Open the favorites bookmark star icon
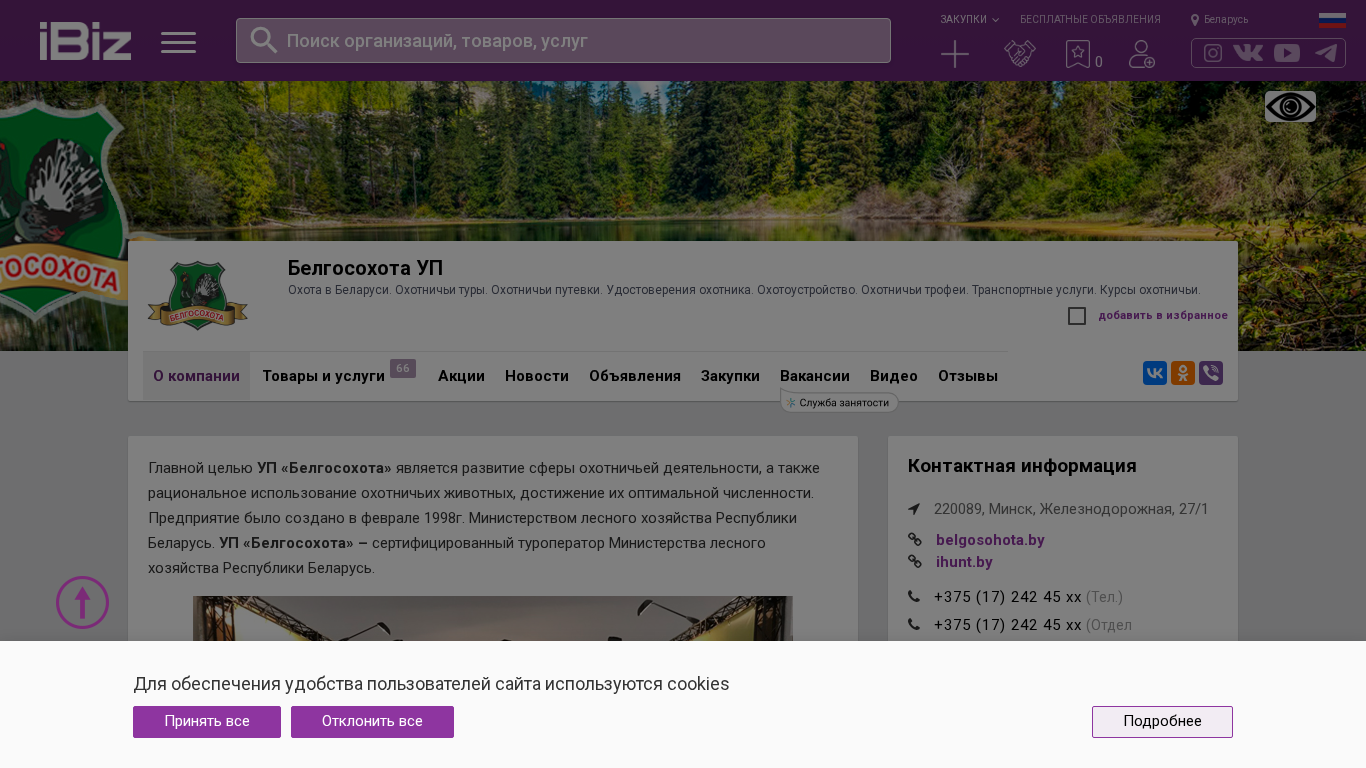1366x768 pixels. 1078,54
